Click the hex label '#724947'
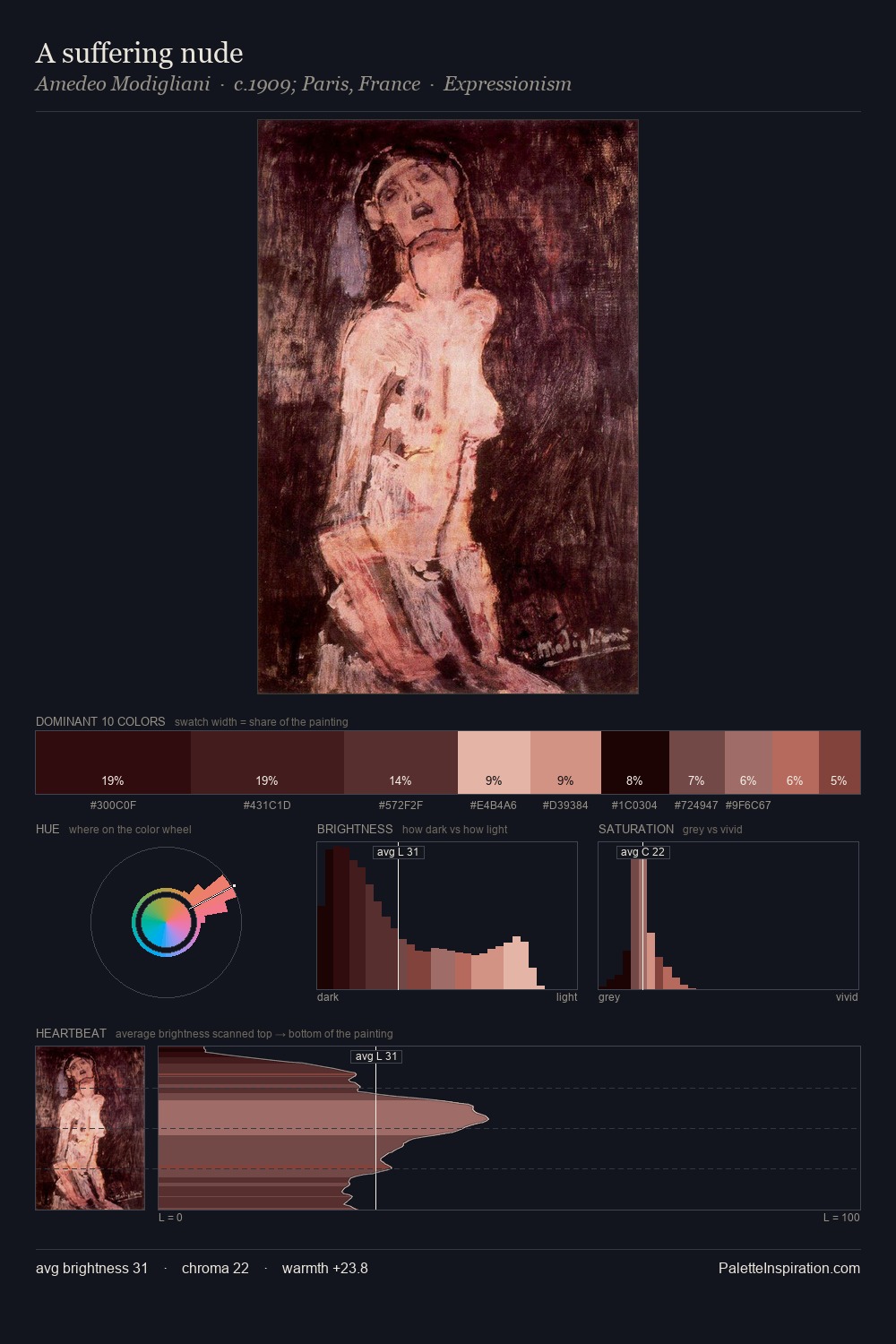 [696, 805]
